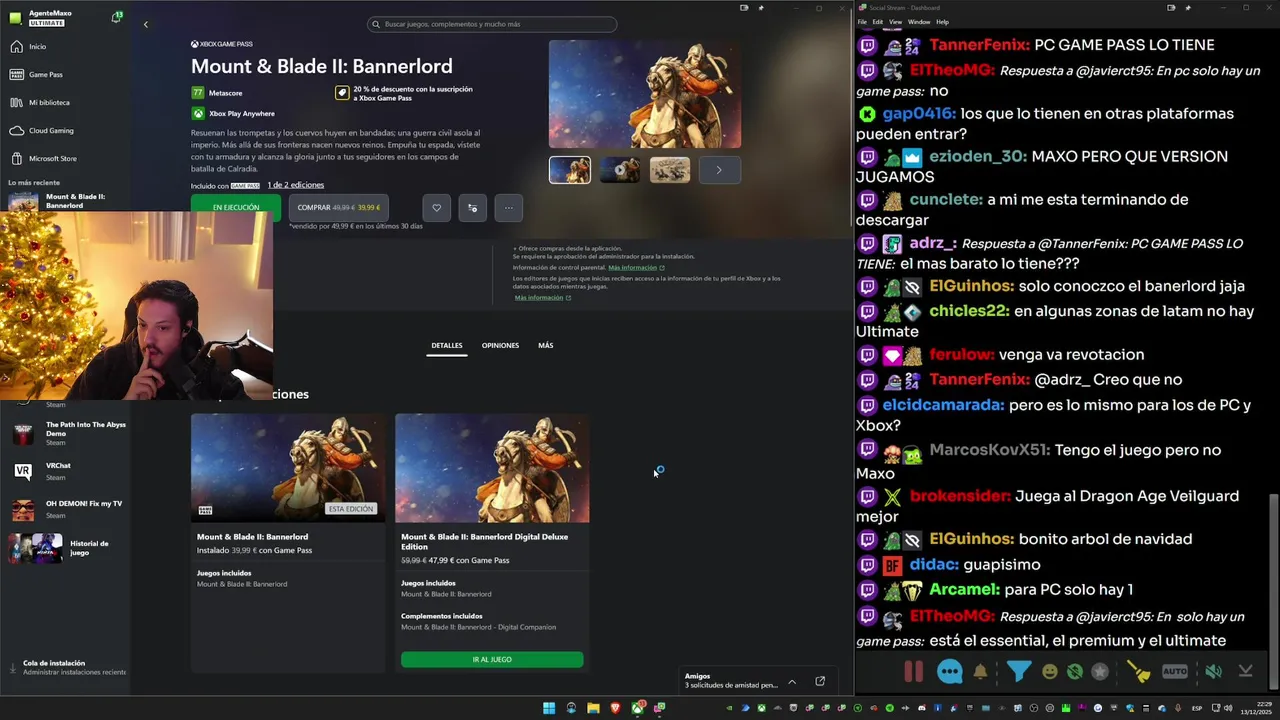
Task: Open View menu in Social Stream
Action: pos(895,22)
